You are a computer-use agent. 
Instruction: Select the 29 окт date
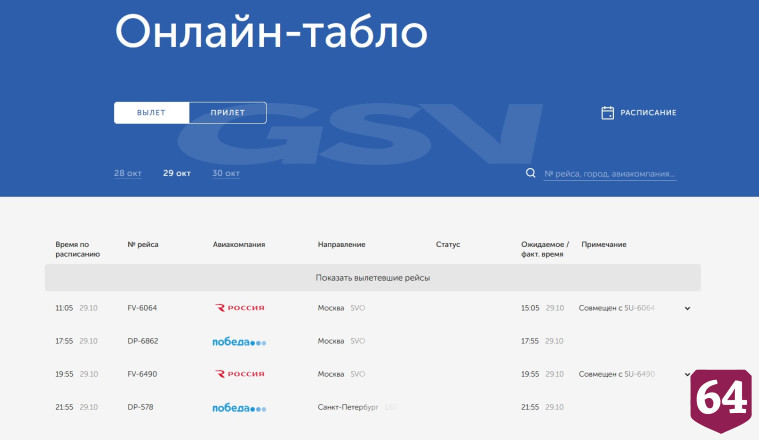(x=177, y=173)
